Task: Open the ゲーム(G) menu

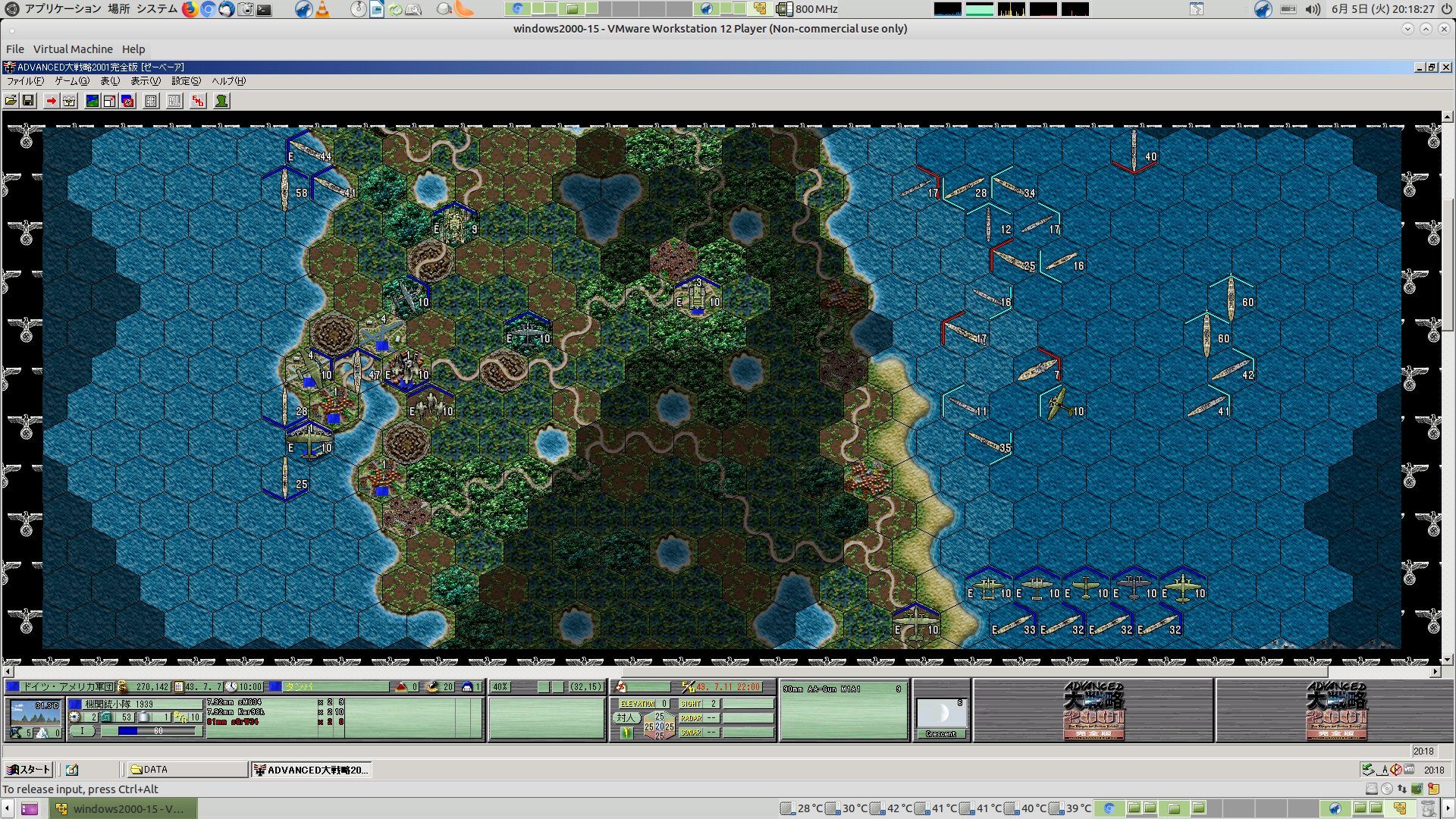Action: click(71, 81)
